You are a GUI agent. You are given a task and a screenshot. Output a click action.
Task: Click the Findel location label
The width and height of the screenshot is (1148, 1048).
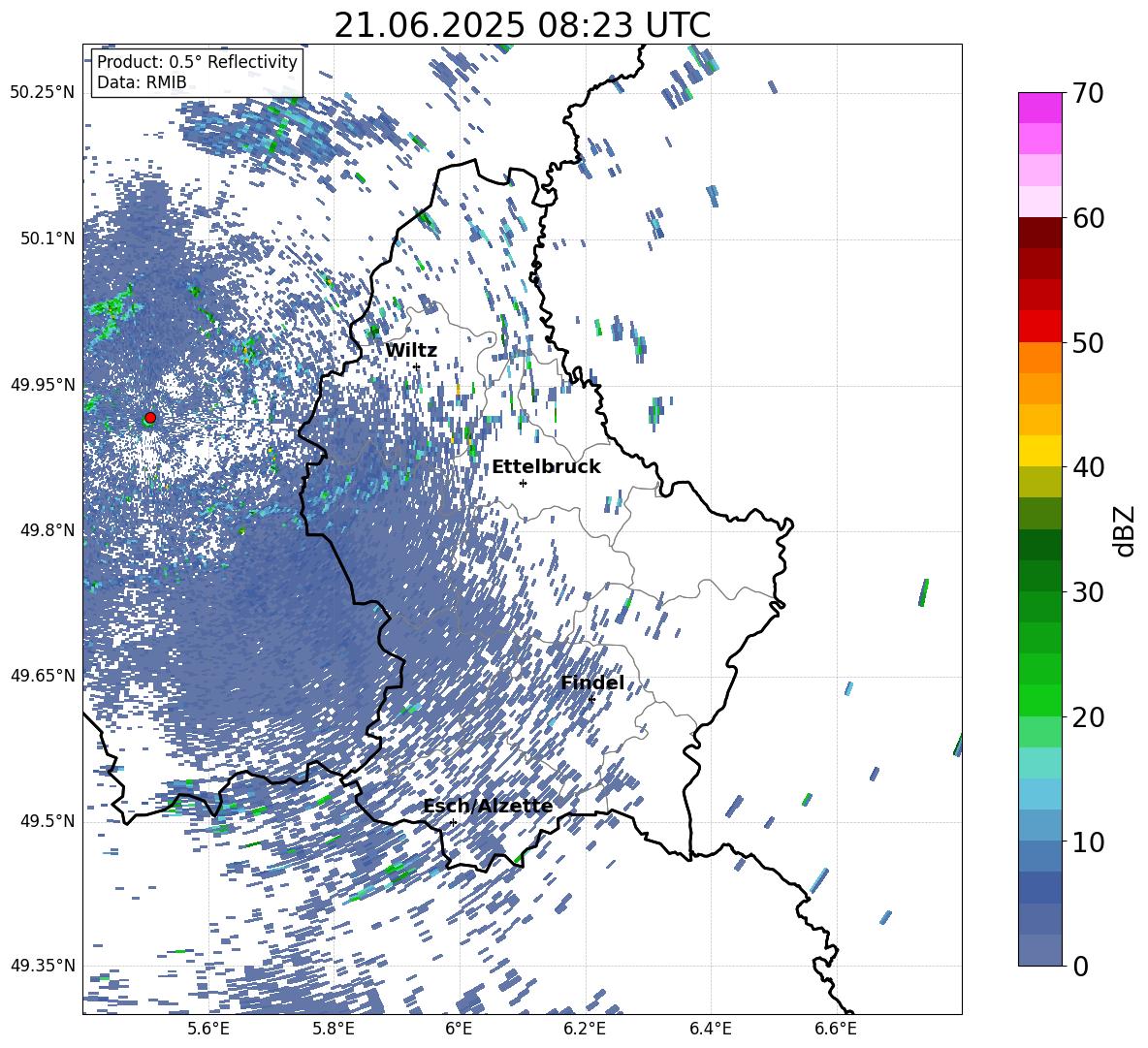tap(592, 683)
